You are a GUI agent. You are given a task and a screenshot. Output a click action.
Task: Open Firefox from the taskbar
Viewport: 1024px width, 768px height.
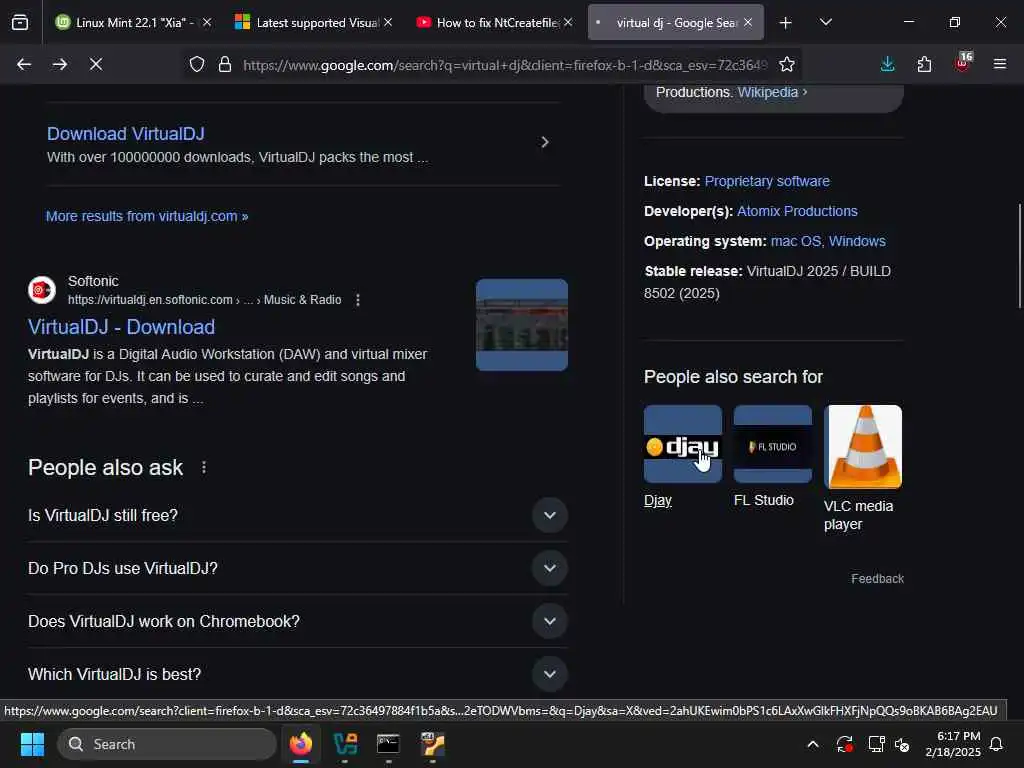(301, 744)
